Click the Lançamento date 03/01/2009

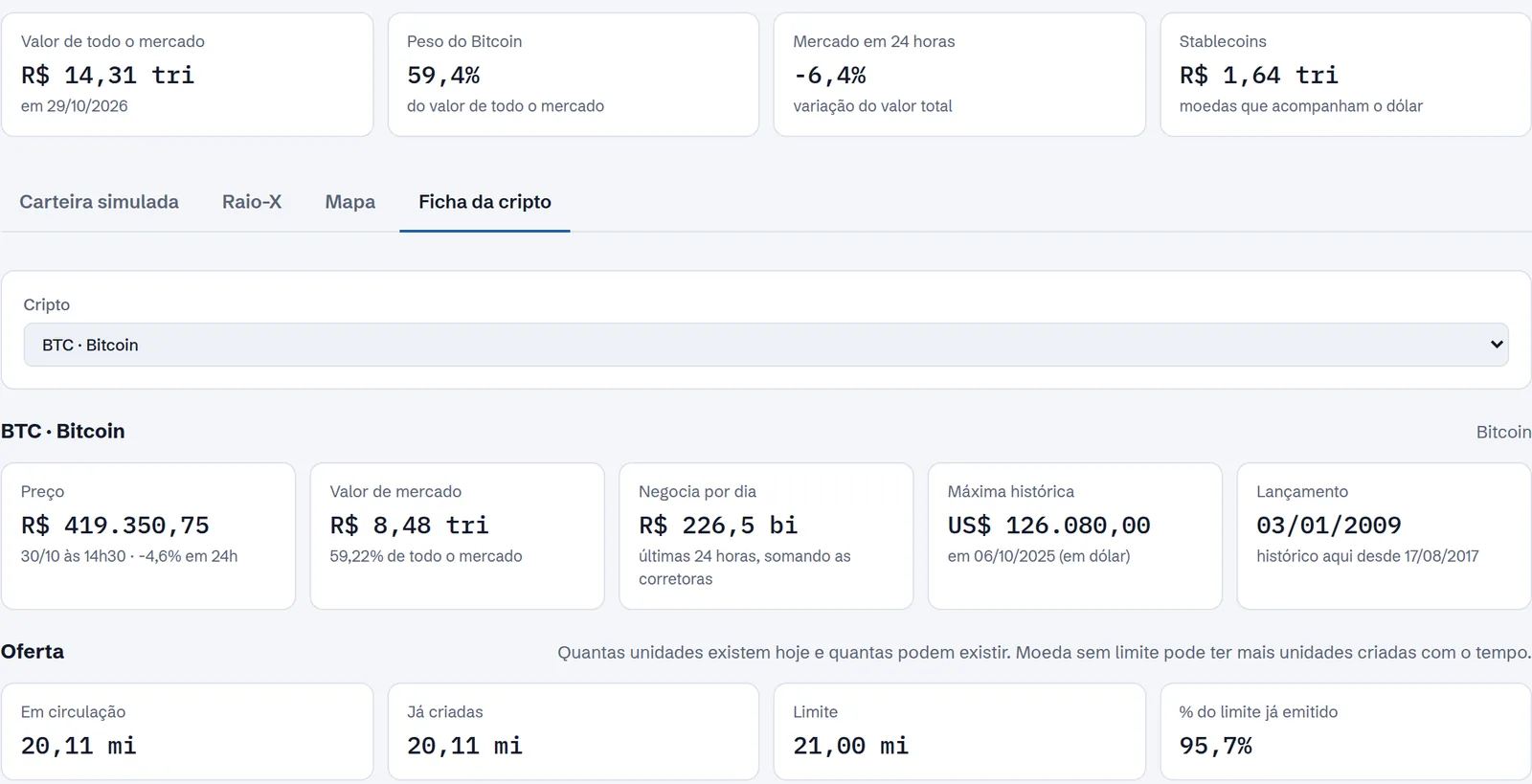[x=1328, y=525]
